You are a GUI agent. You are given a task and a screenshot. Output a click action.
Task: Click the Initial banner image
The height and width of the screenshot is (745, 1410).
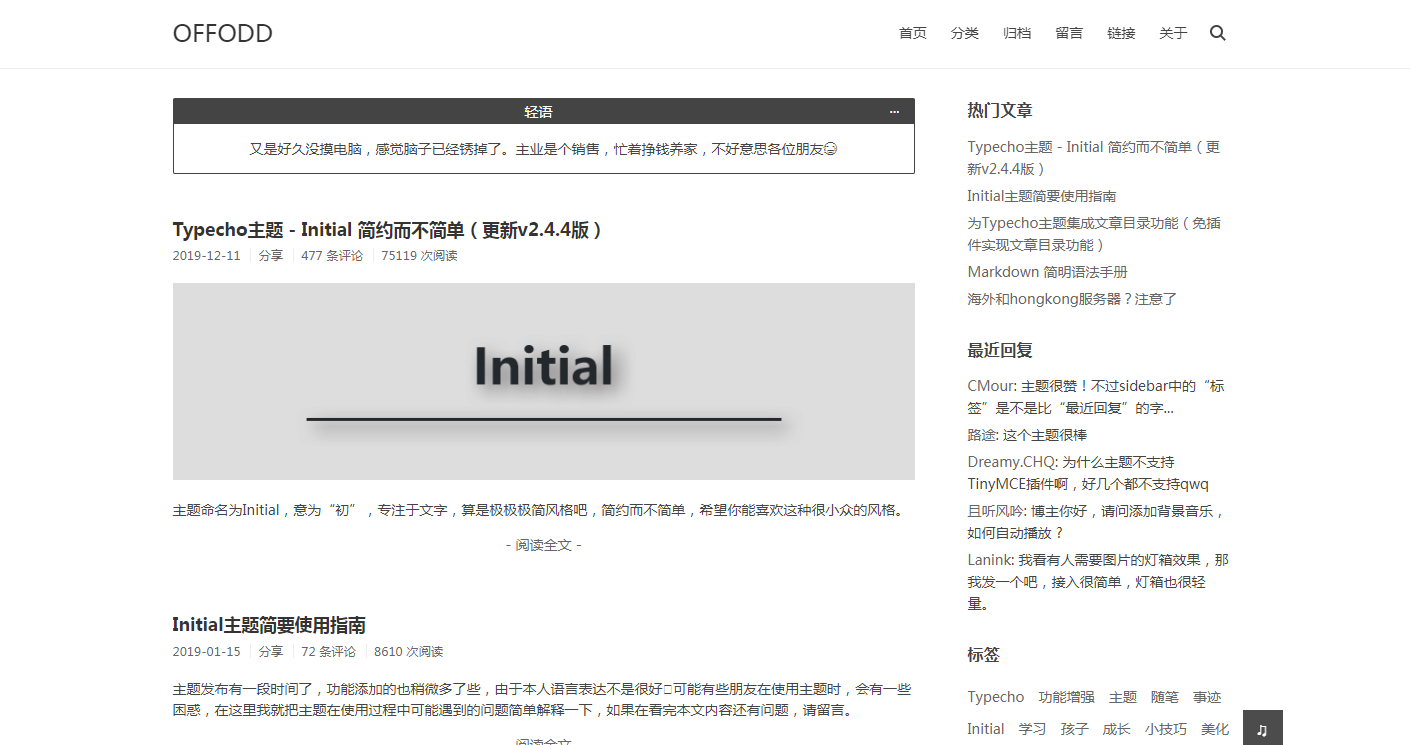click(544, 381)
